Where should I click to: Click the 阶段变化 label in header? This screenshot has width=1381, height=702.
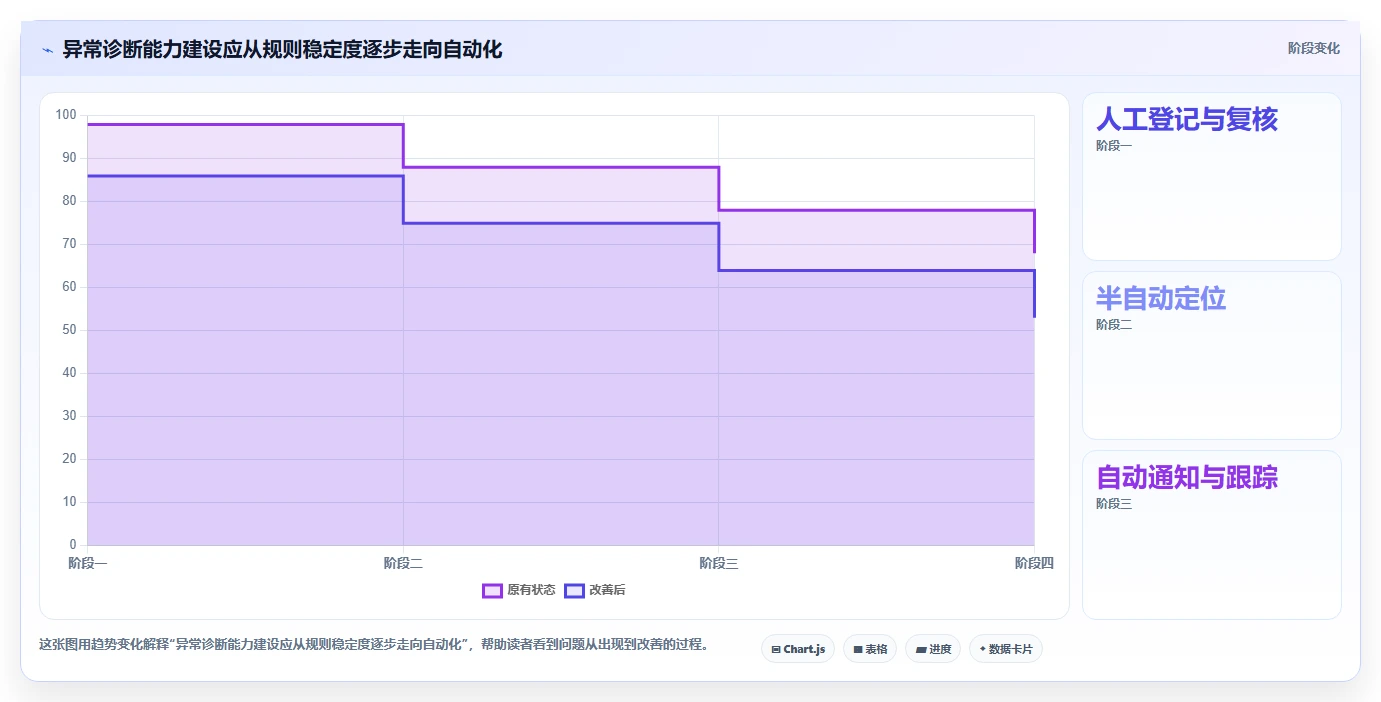(x=1313, y=48)
